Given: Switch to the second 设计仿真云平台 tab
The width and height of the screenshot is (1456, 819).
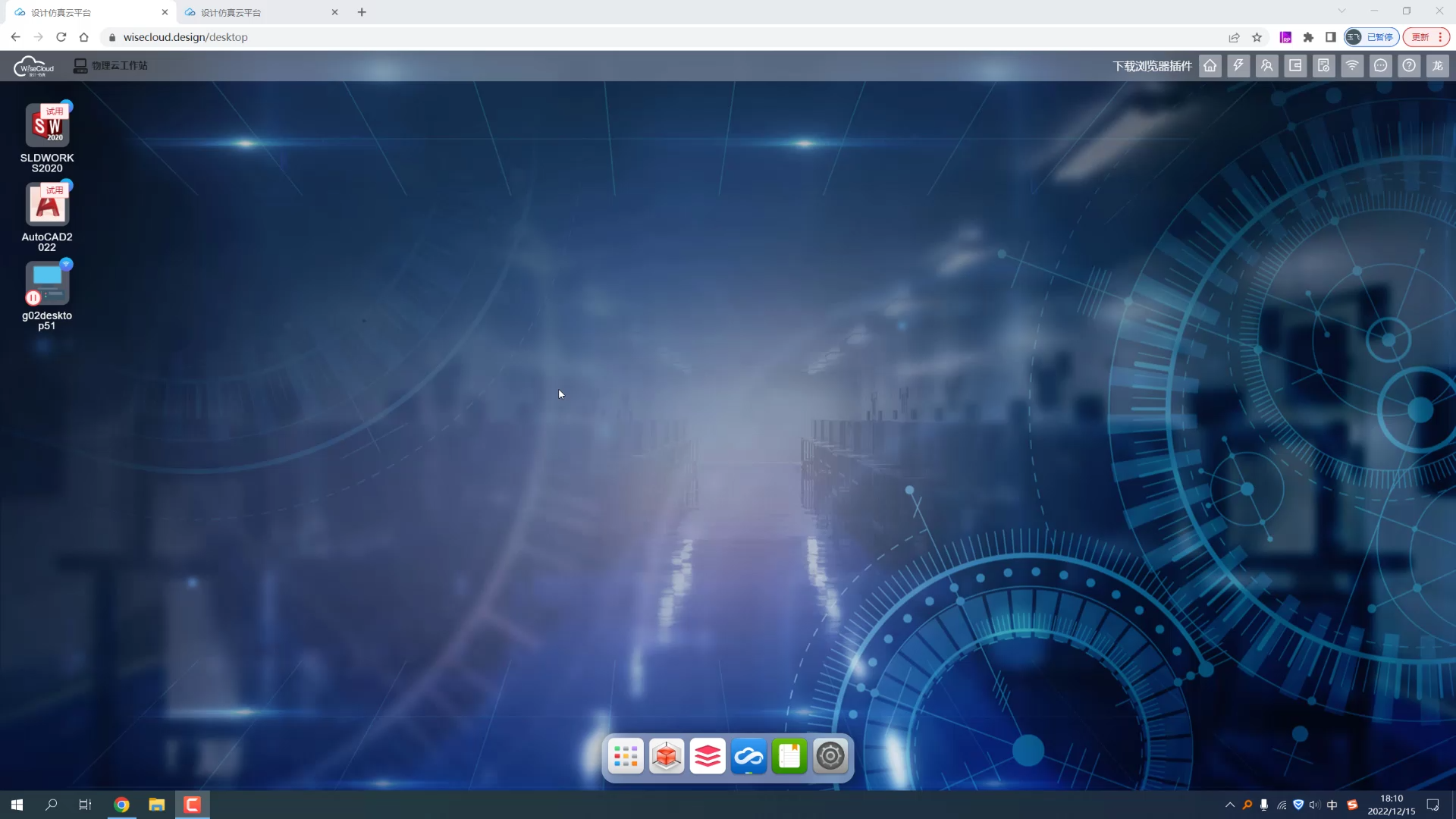Looking at the screenshot, I should [261, 12].
